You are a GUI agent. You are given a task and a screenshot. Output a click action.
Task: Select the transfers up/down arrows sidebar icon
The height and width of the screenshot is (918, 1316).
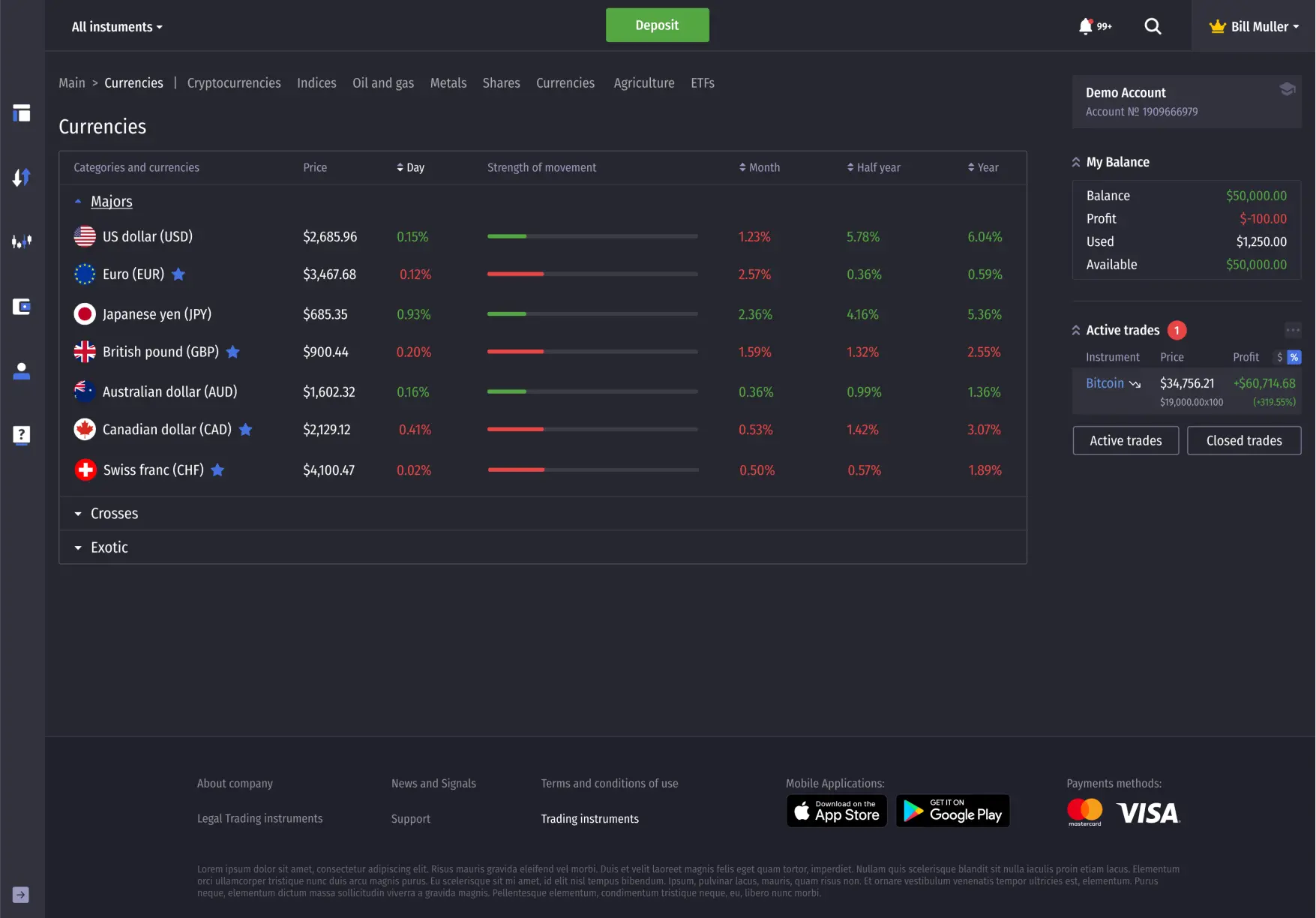pos(22,178)
